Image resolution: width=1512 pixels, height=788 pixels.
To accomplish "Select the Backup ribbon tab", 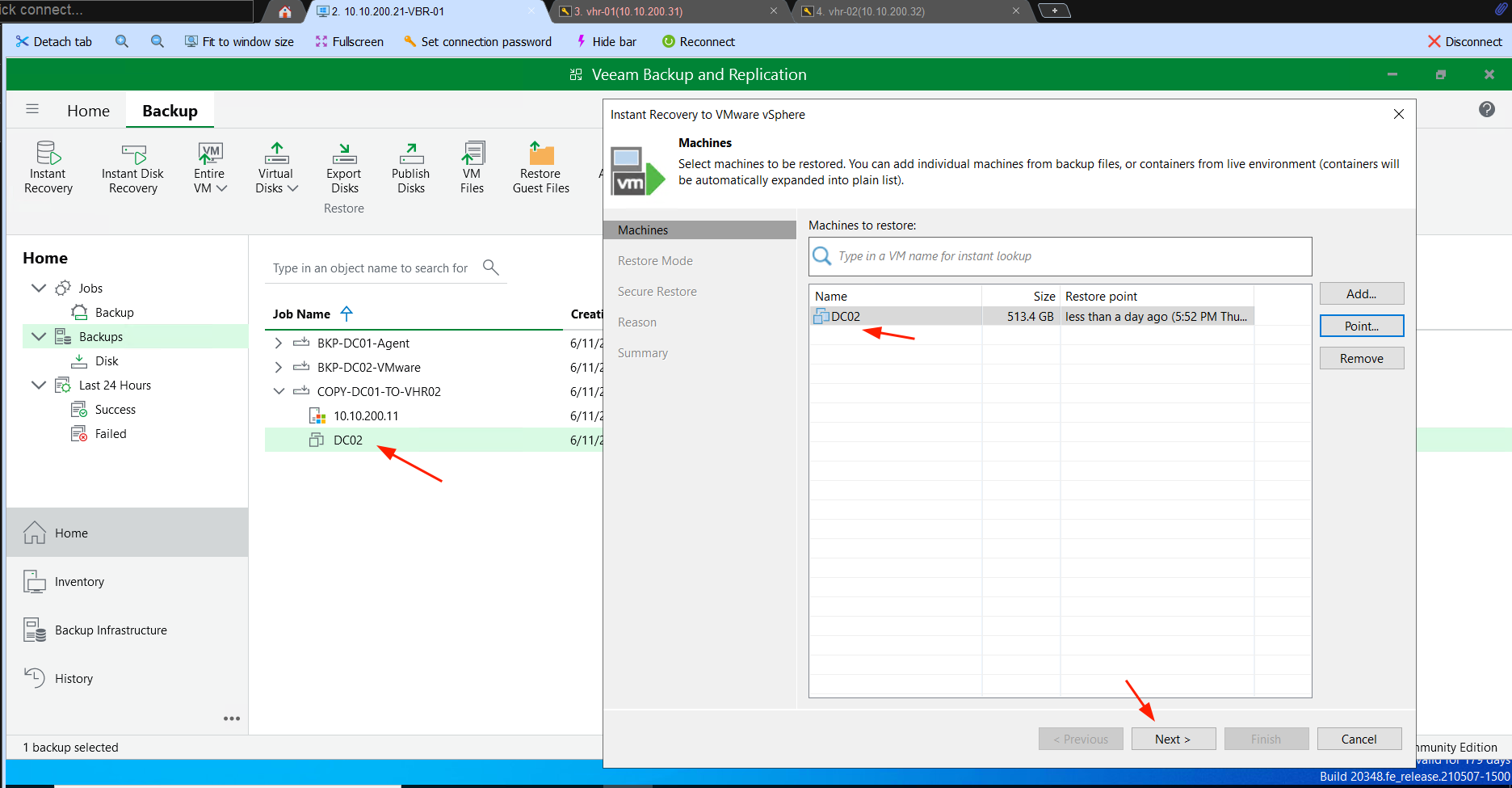I will click(170, 111).
